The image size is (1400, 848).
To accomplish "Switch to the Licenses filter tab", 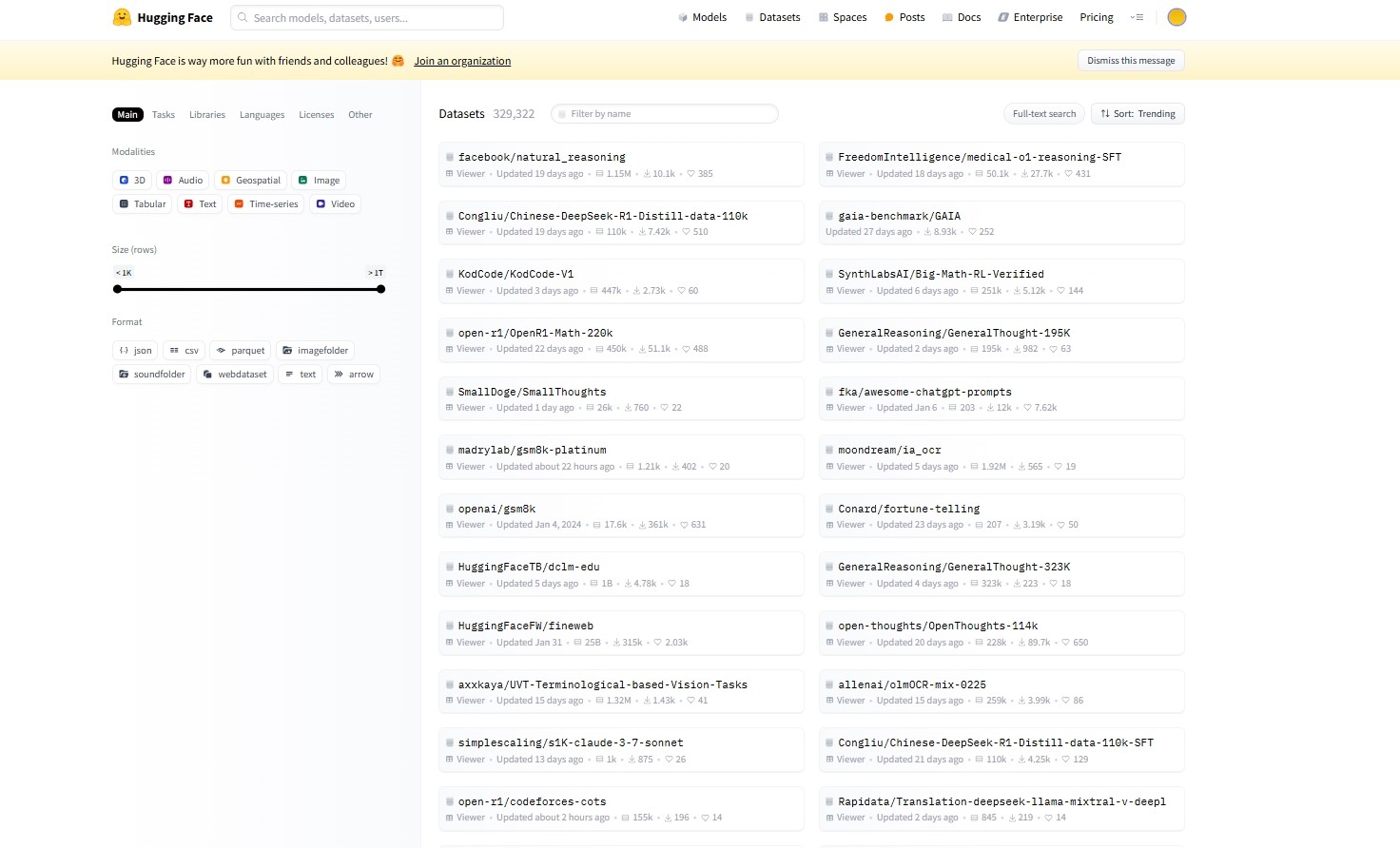I will 317,114.
